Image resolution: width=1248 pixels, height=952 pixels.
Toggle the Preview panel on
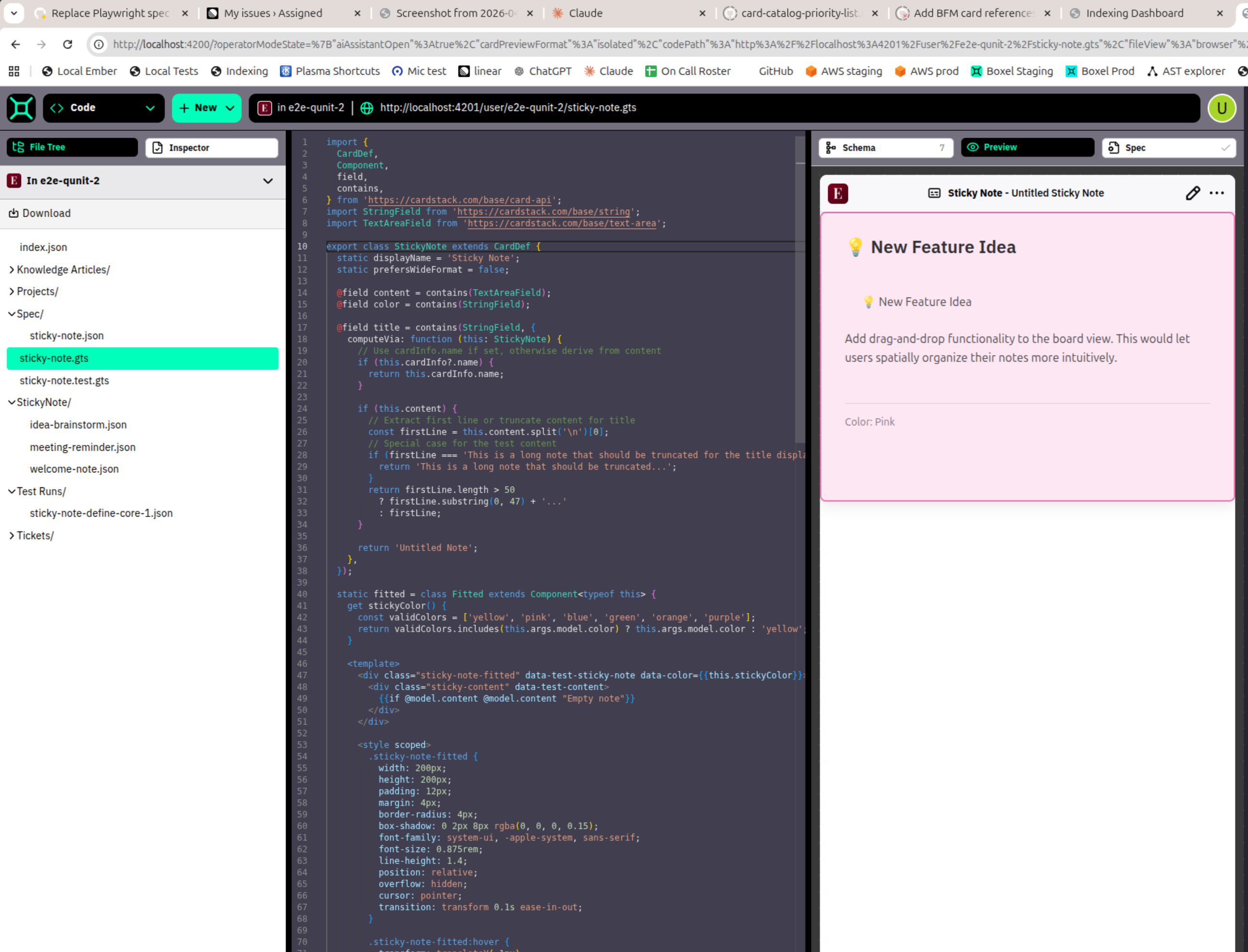(x=1027, y=147)
